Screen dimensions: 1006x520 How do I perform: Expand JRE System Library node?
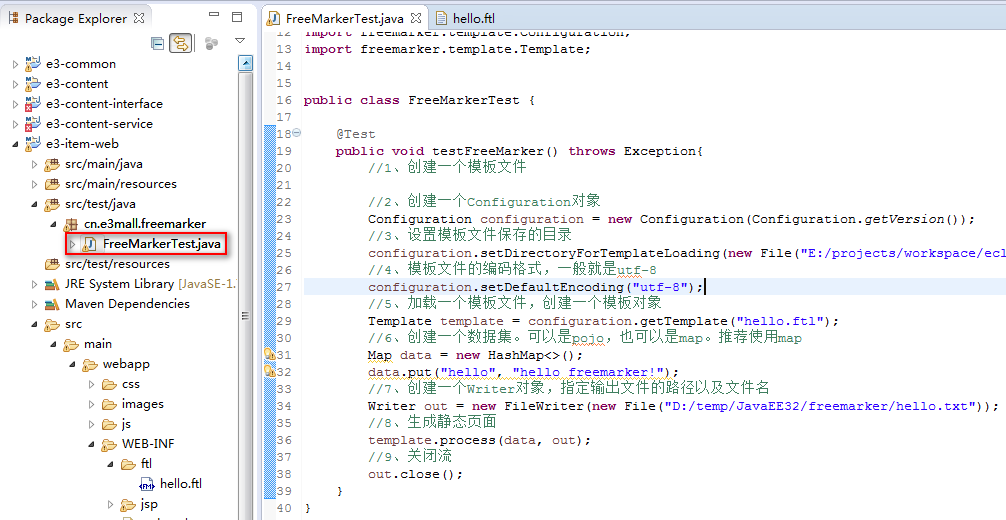pos(34,284)
